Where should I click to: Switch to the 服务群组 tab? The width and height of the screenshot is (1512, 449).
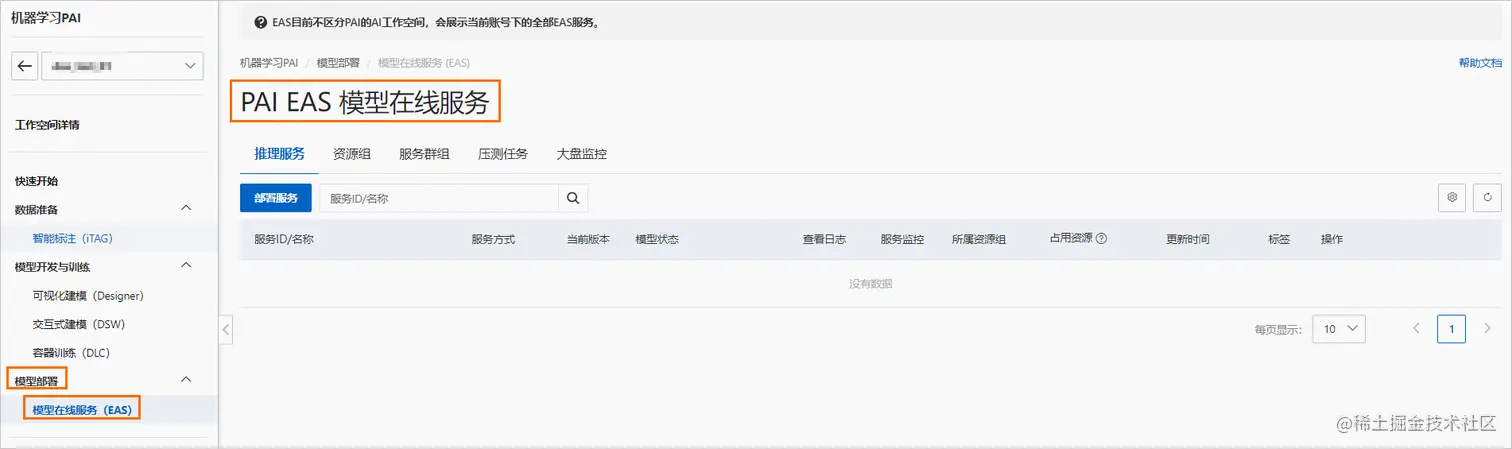click(x=424, y=154)
